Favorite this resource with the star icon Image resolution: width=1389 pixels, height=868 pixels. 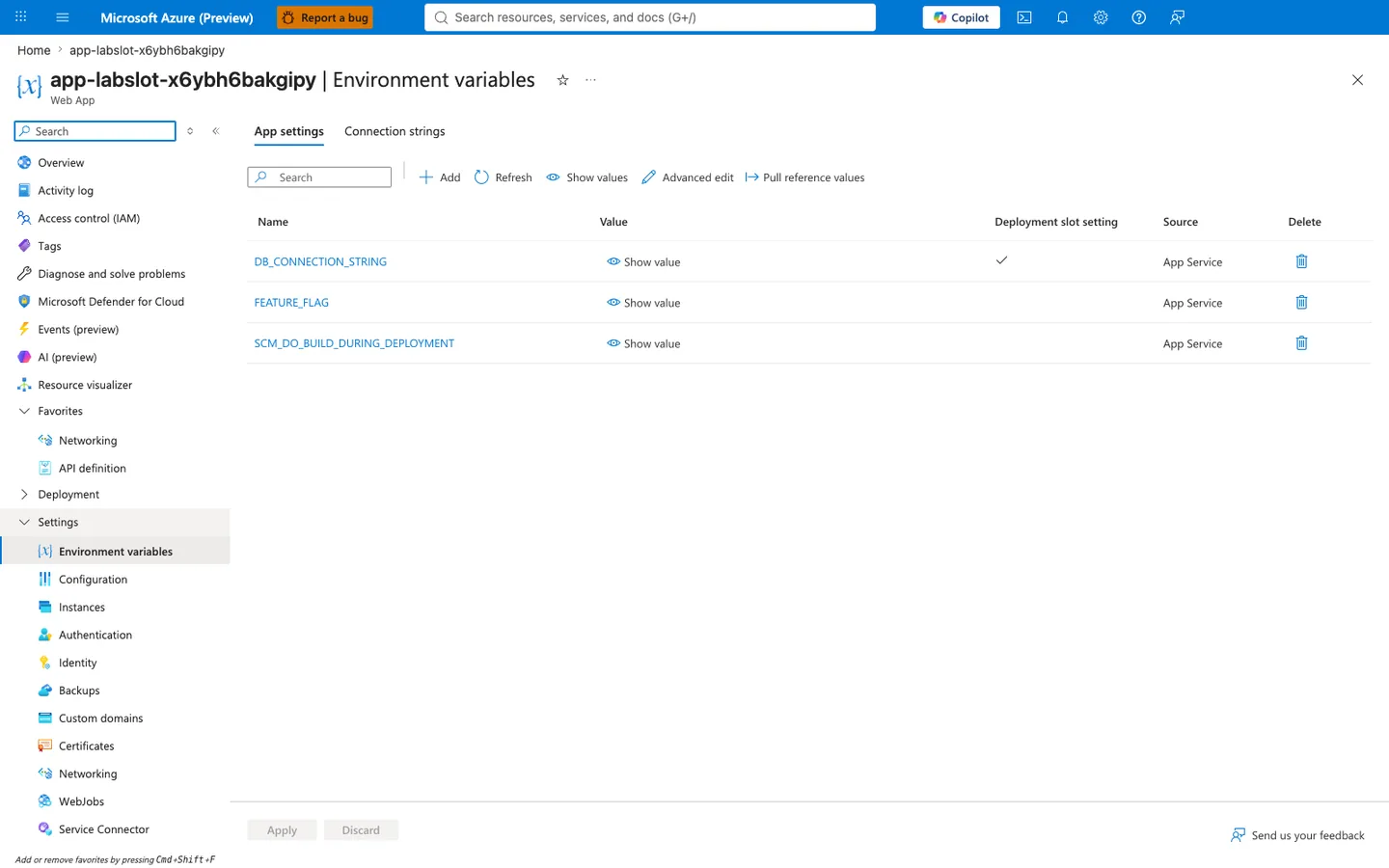[562, 80]
